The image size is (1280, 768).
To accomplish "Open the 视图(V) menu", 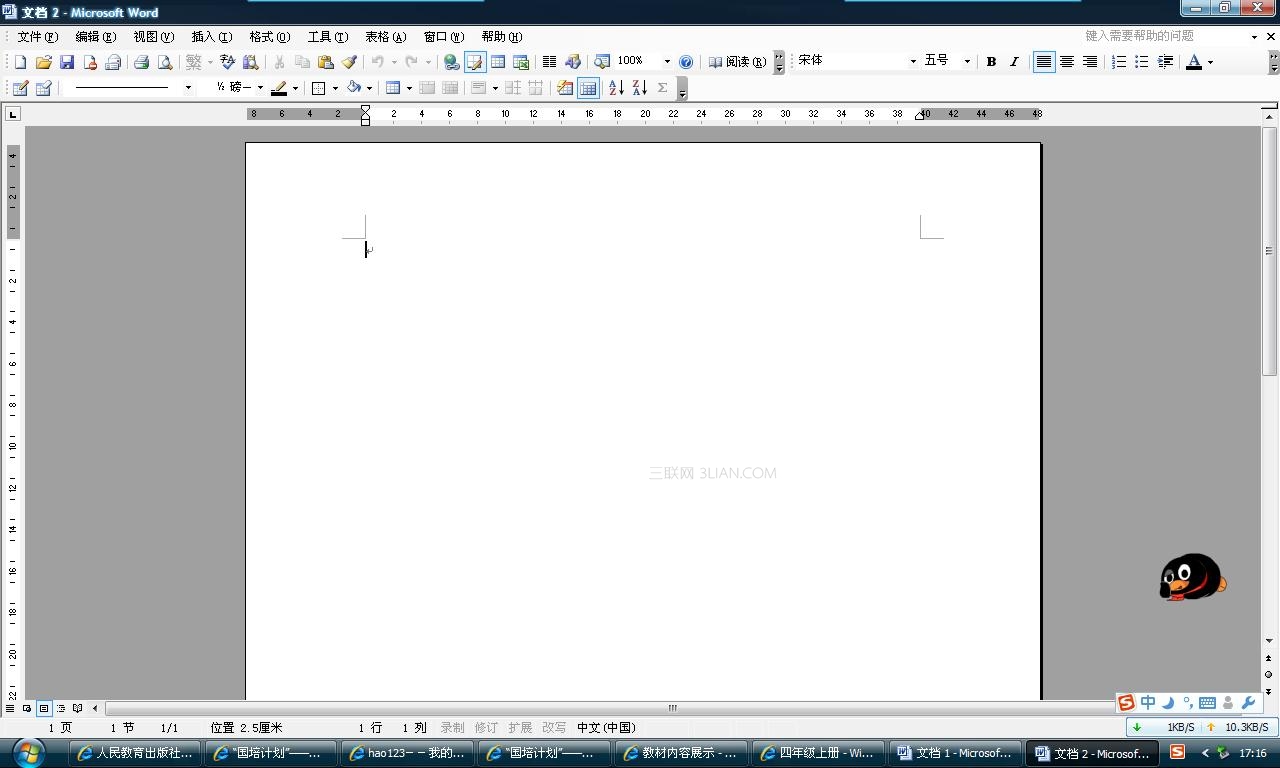I will coord(154,37).
